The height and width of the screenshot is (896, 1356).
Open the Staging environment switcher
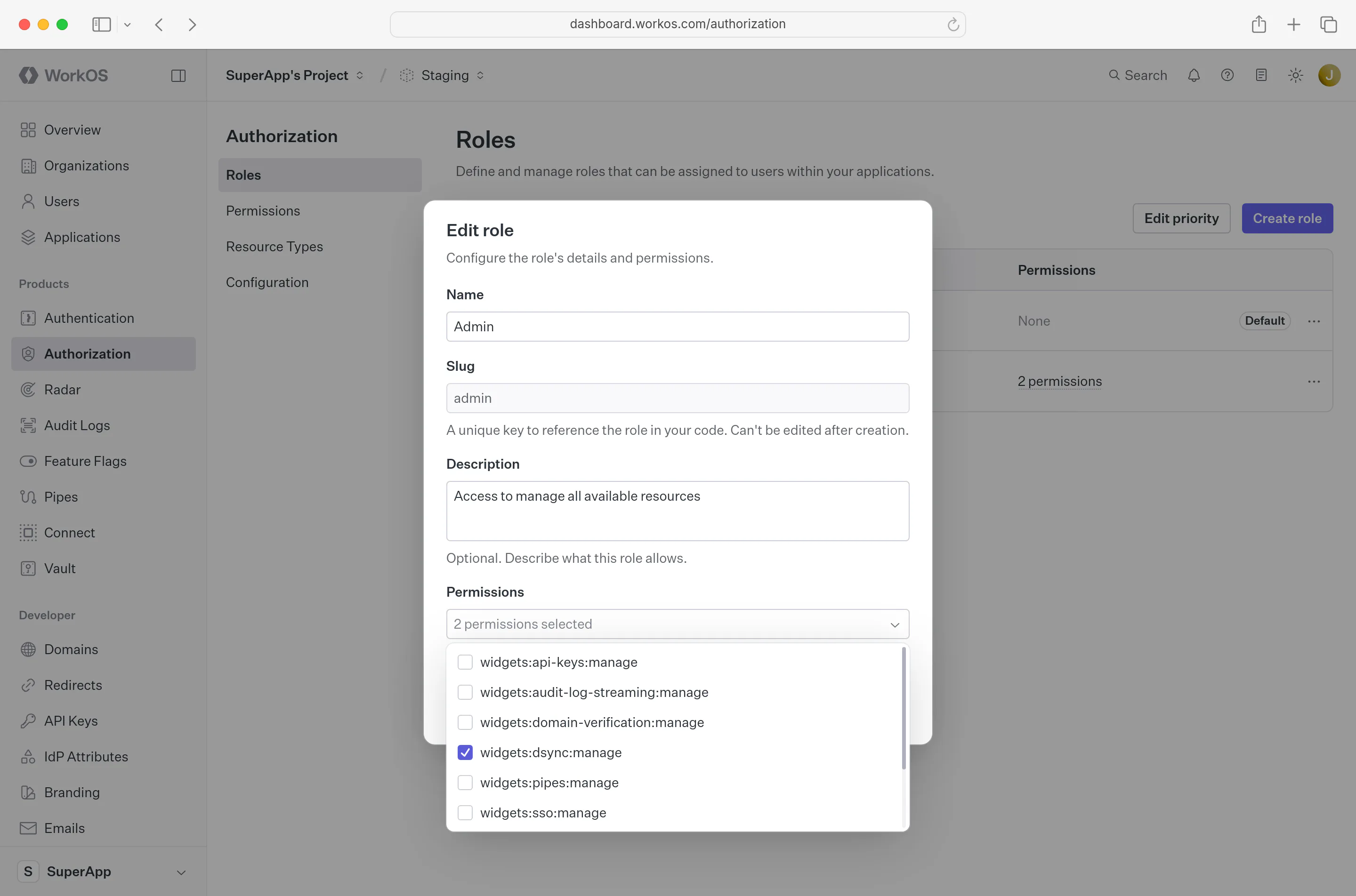click(x=443, y=75)
